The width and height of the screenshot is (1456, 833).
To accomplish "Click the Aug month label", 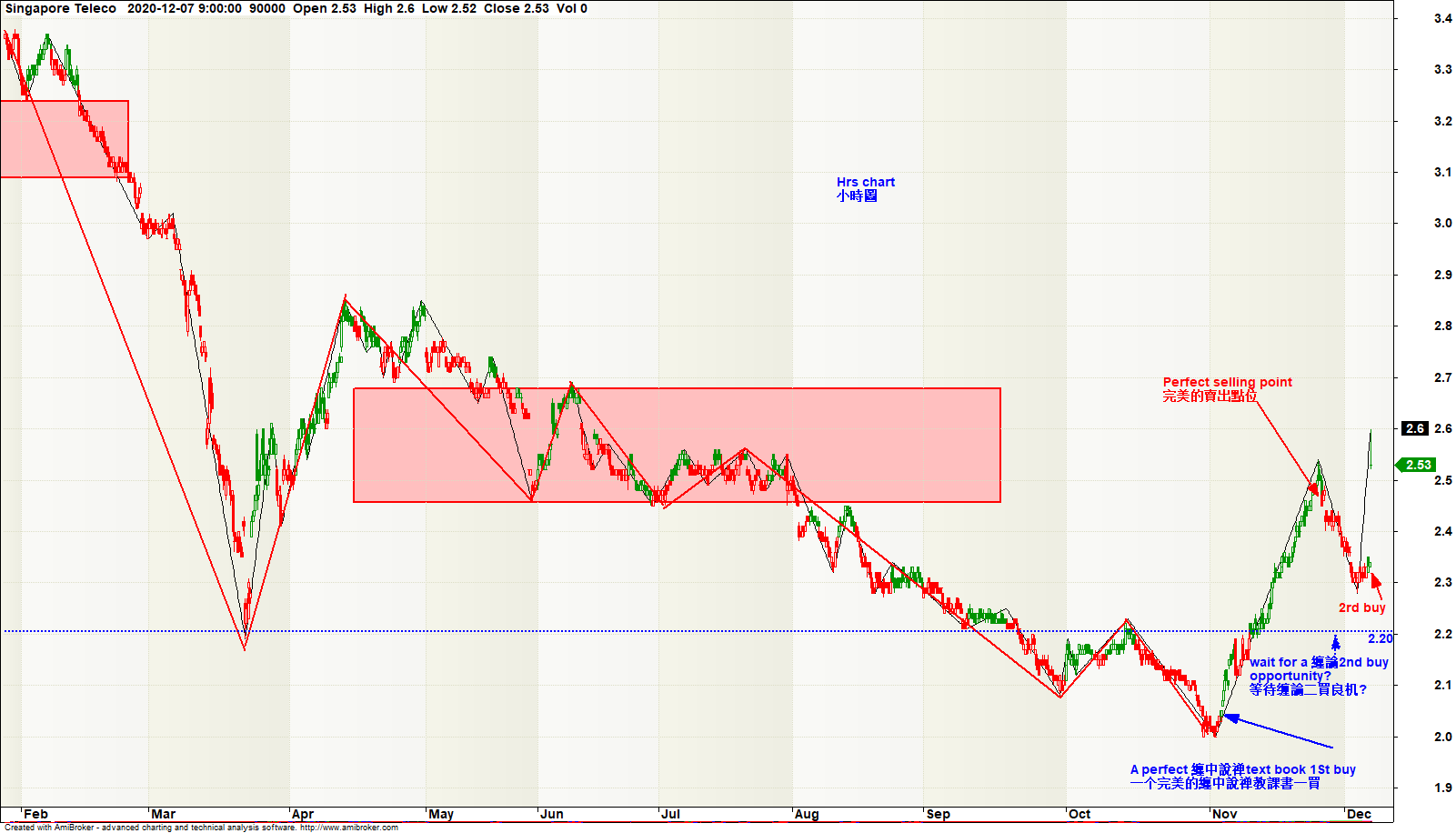I will (807, 814).
